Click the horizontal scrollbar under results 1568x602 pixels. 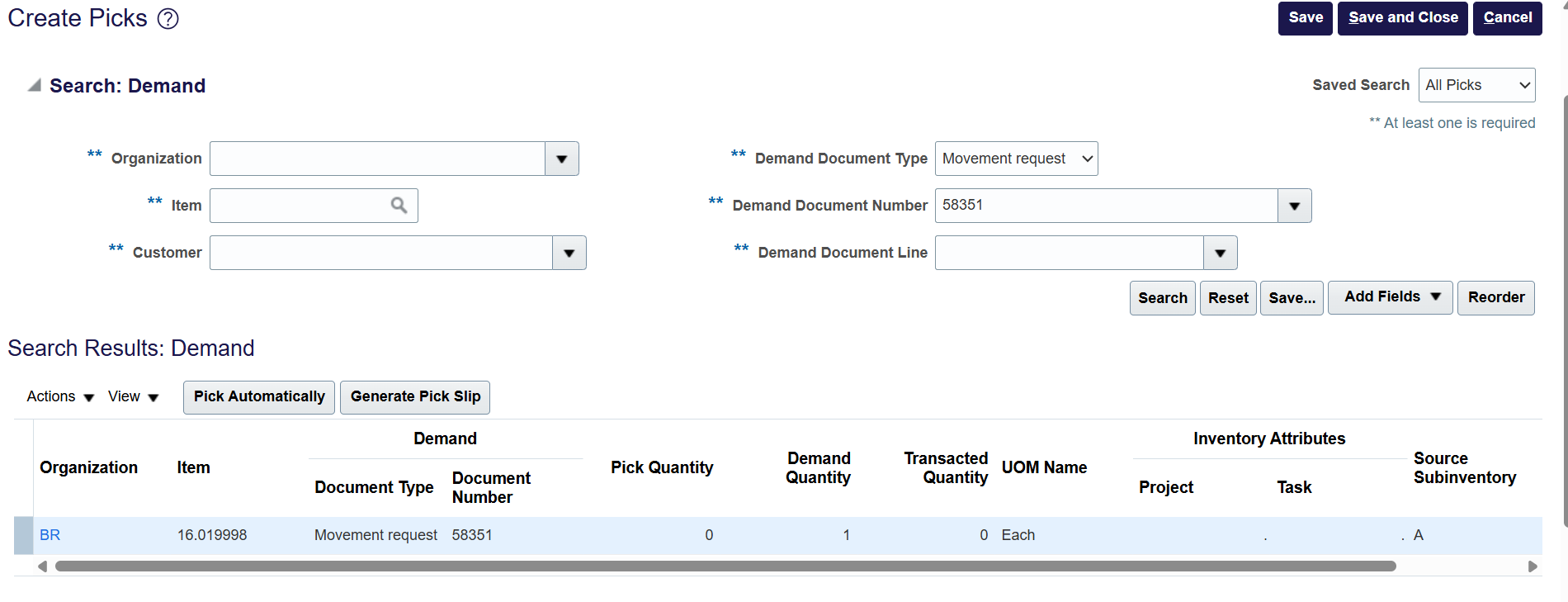pyautogui.click(x=725, y=566)
